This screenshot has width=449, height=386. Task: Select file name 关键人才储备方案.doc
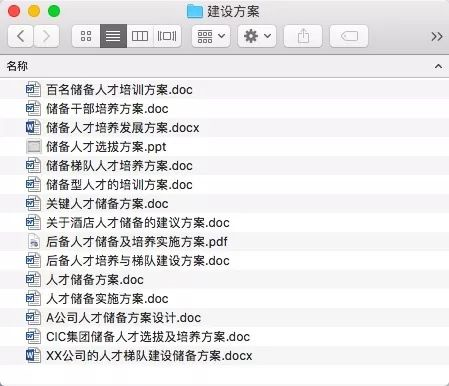click(107, 204)
